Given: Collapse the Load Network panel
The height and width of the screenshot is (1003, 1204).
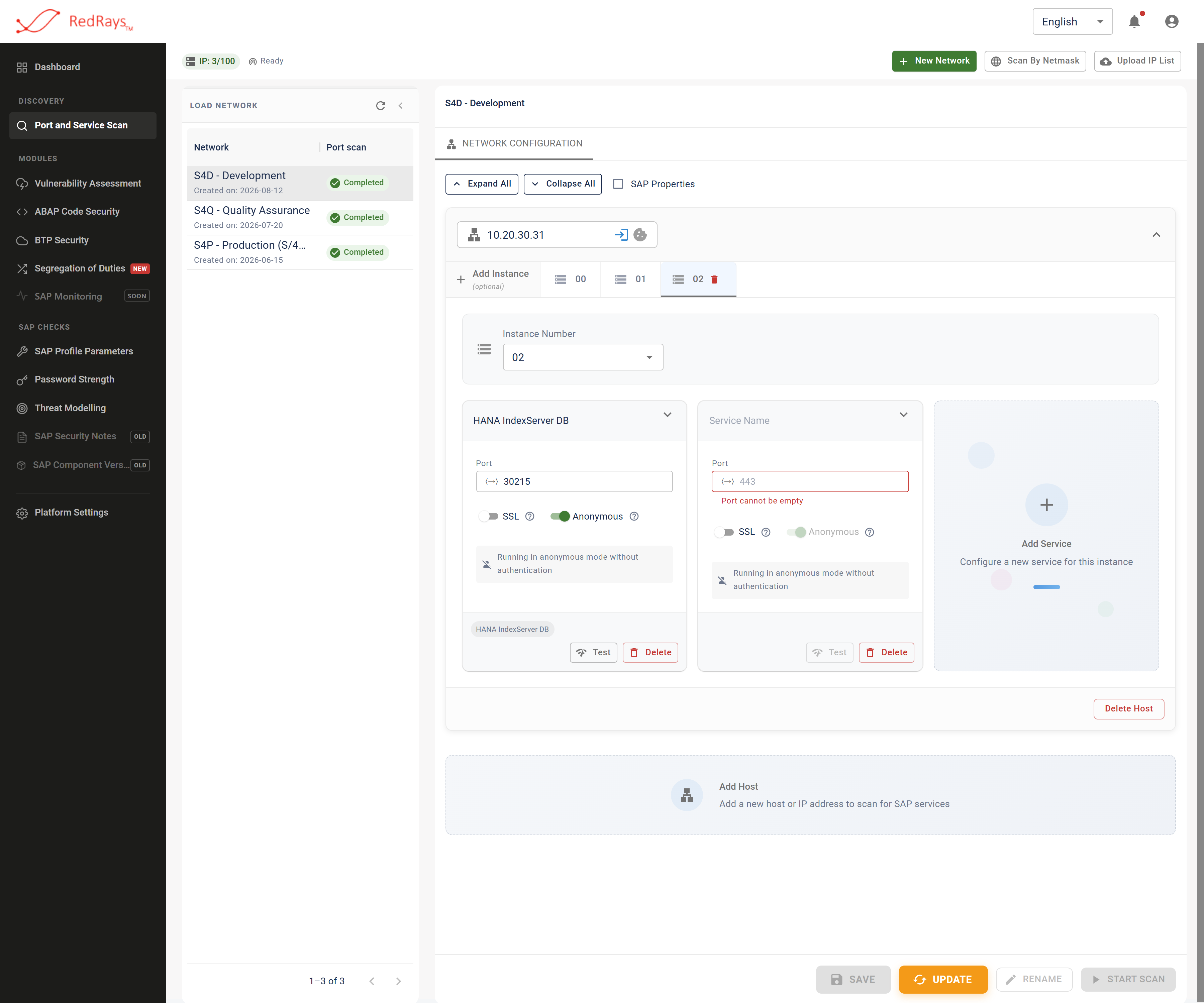Looking at the screenshot, I should (401, 105).
